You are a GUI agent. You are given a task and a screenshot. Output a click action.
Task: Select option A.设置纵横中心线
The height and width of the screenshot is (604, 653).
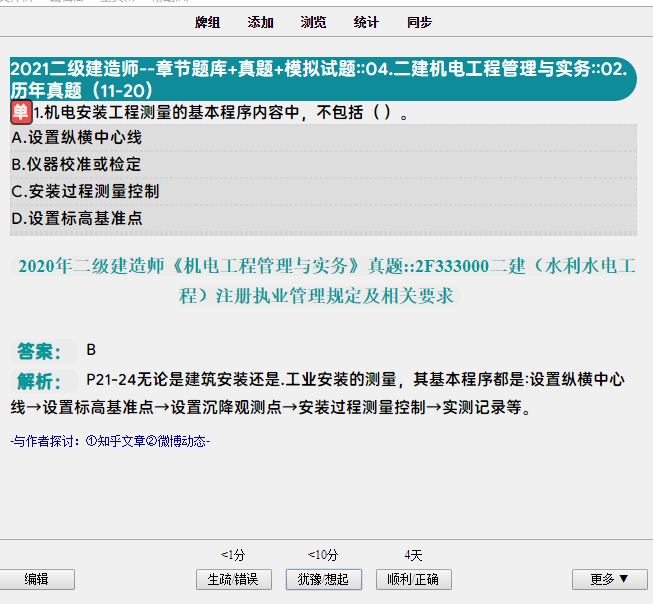click(323, 137)
